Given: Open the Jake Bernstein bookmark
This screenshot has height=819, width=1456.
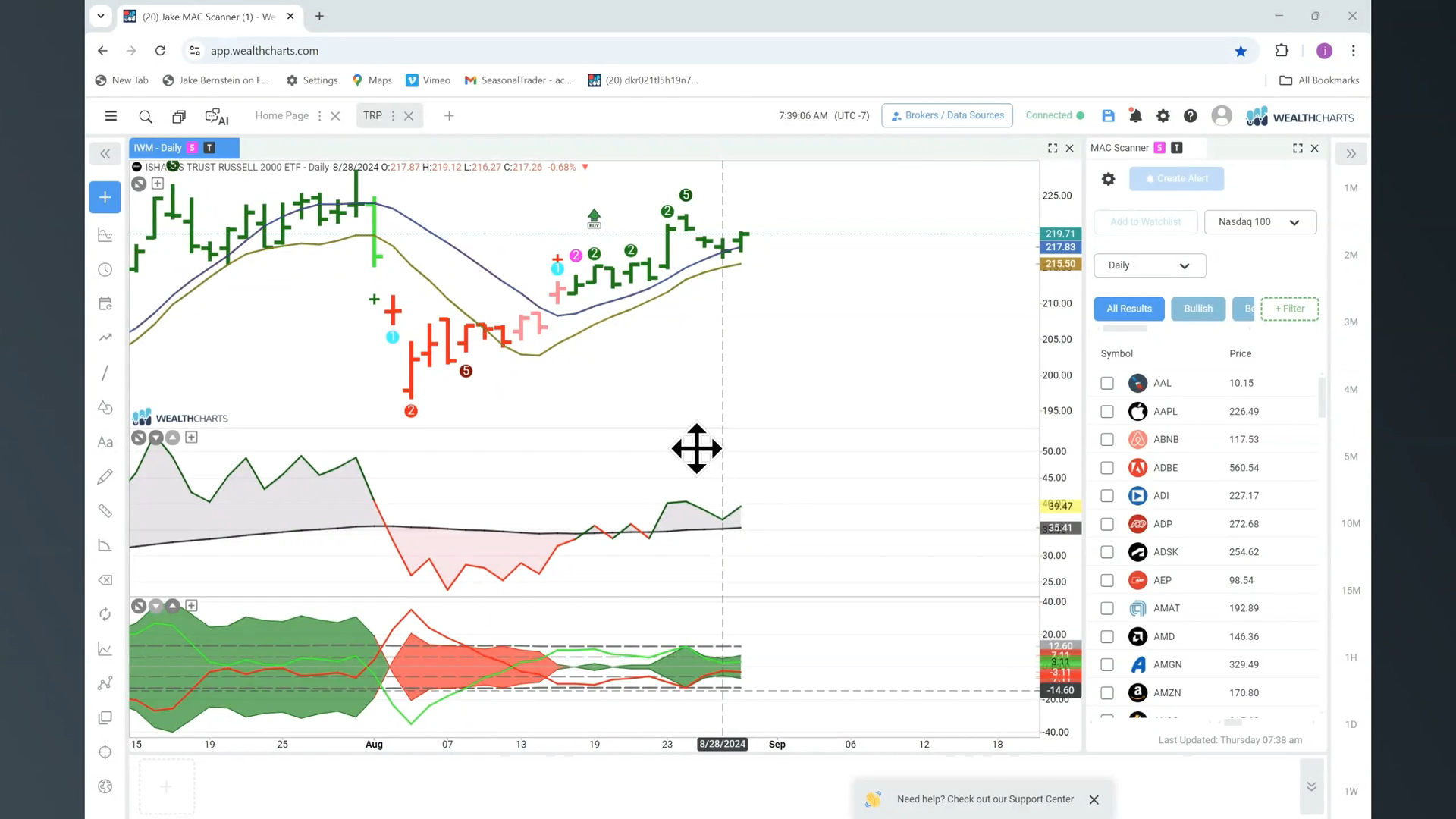Looking at the screenshot, I should pyautogui.click(x=216, y=80).
